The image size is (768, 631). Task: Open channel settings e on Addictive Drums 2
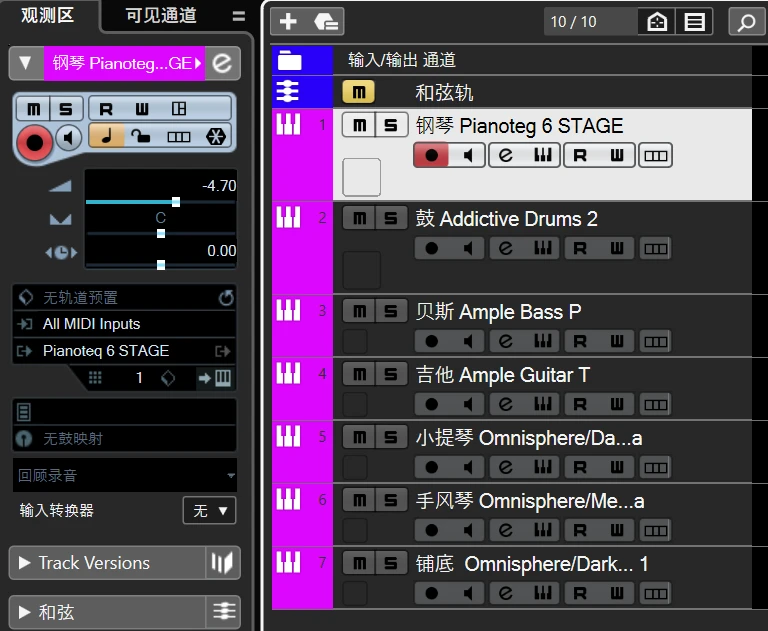pyautogui.click(x=505, y=248)
